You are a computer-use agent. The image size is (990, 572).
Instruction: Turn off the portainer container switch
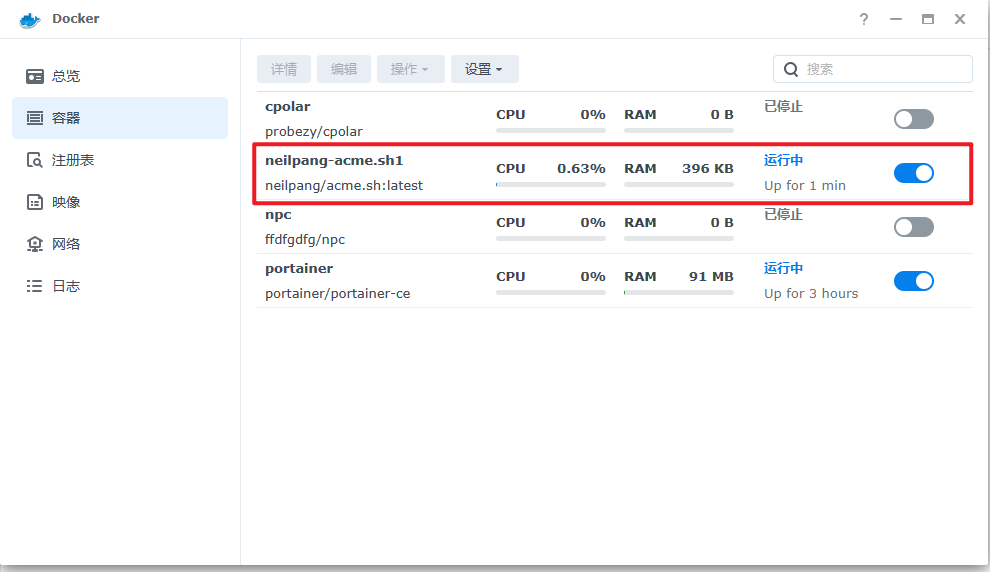click(x=914, y=281)
